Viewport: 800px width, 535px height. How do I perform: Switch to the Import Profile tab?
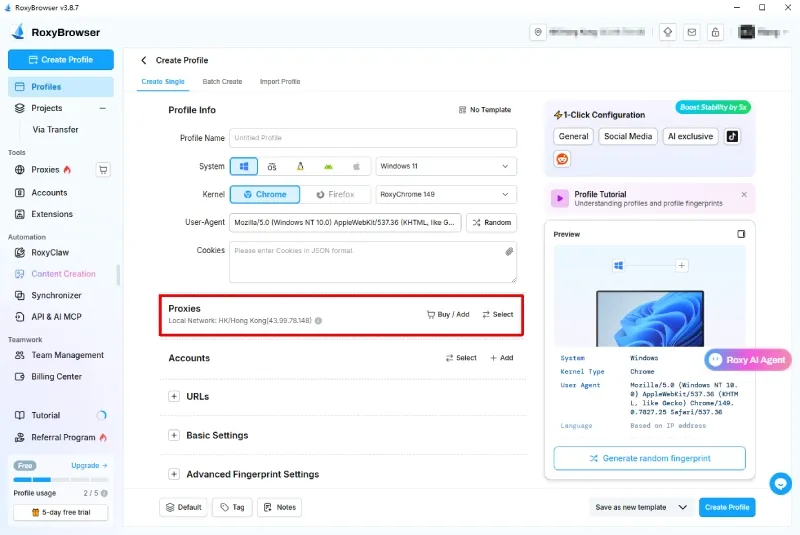pyautogui.click(x=280, y=82)
